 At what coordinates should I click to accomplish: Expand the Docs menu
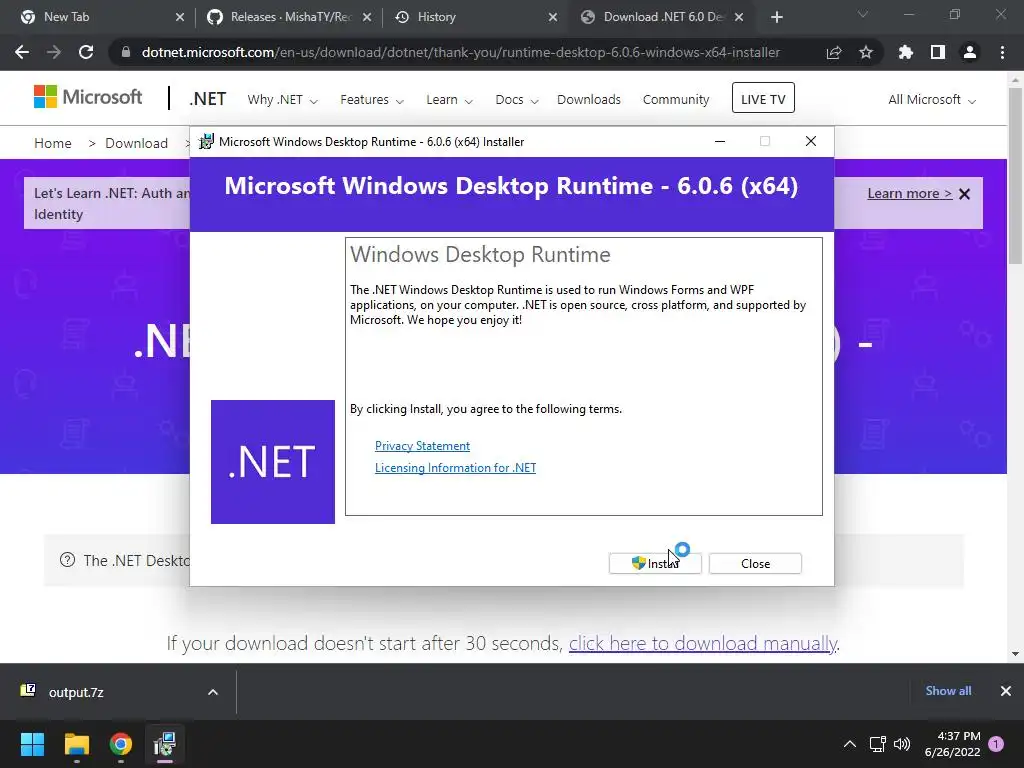click(517, 99)
